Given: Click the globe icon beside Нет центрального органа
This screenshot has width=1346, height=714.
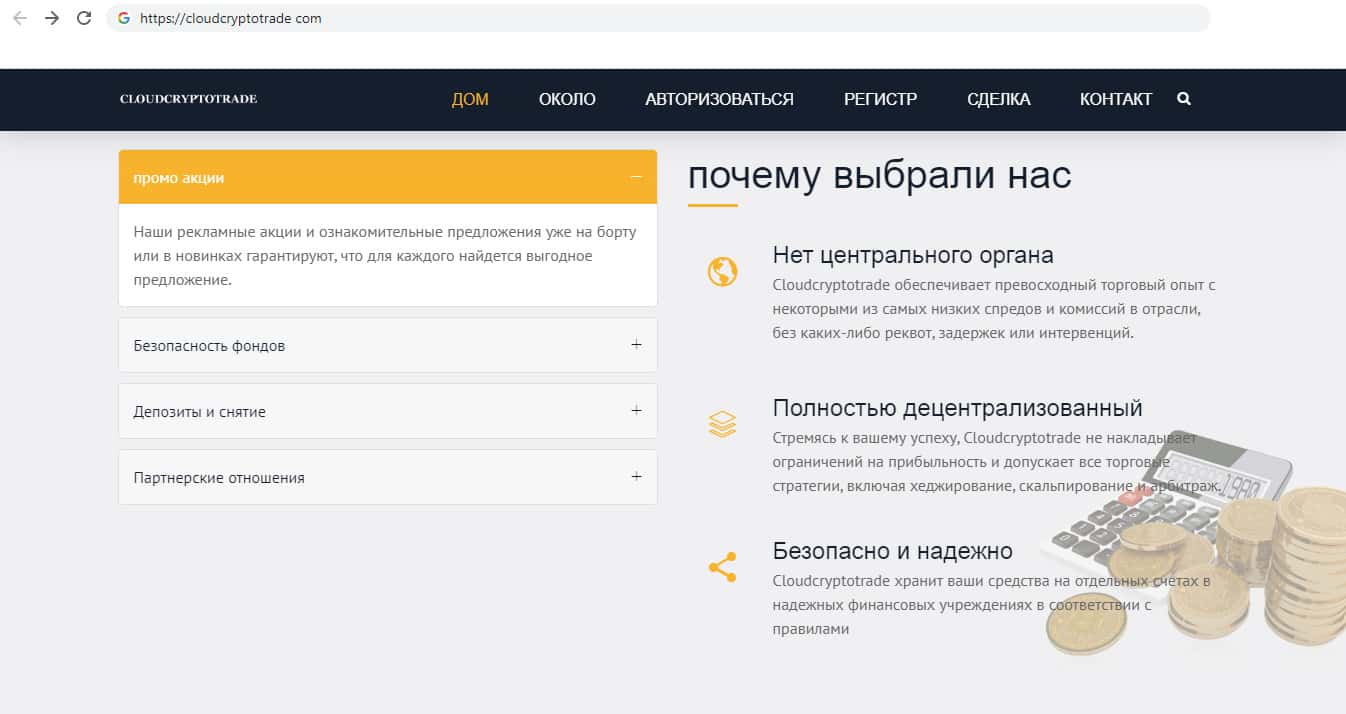Looking at the screenshot, I should click(722, 272).
